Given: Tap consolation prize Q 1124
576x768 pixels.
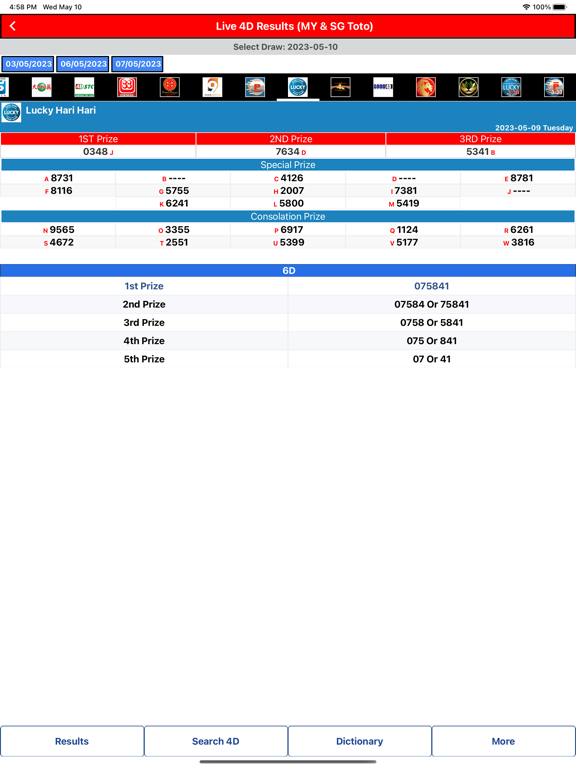Looking at the screenshot, I should [404, 230].
